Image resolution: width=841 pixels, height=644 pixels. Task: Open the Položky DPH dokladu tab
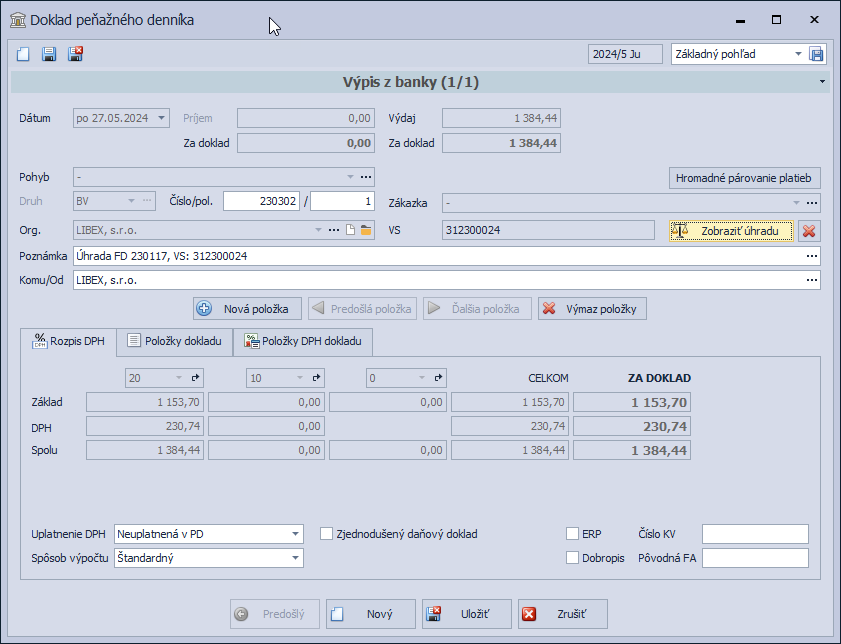coord(304,342)
